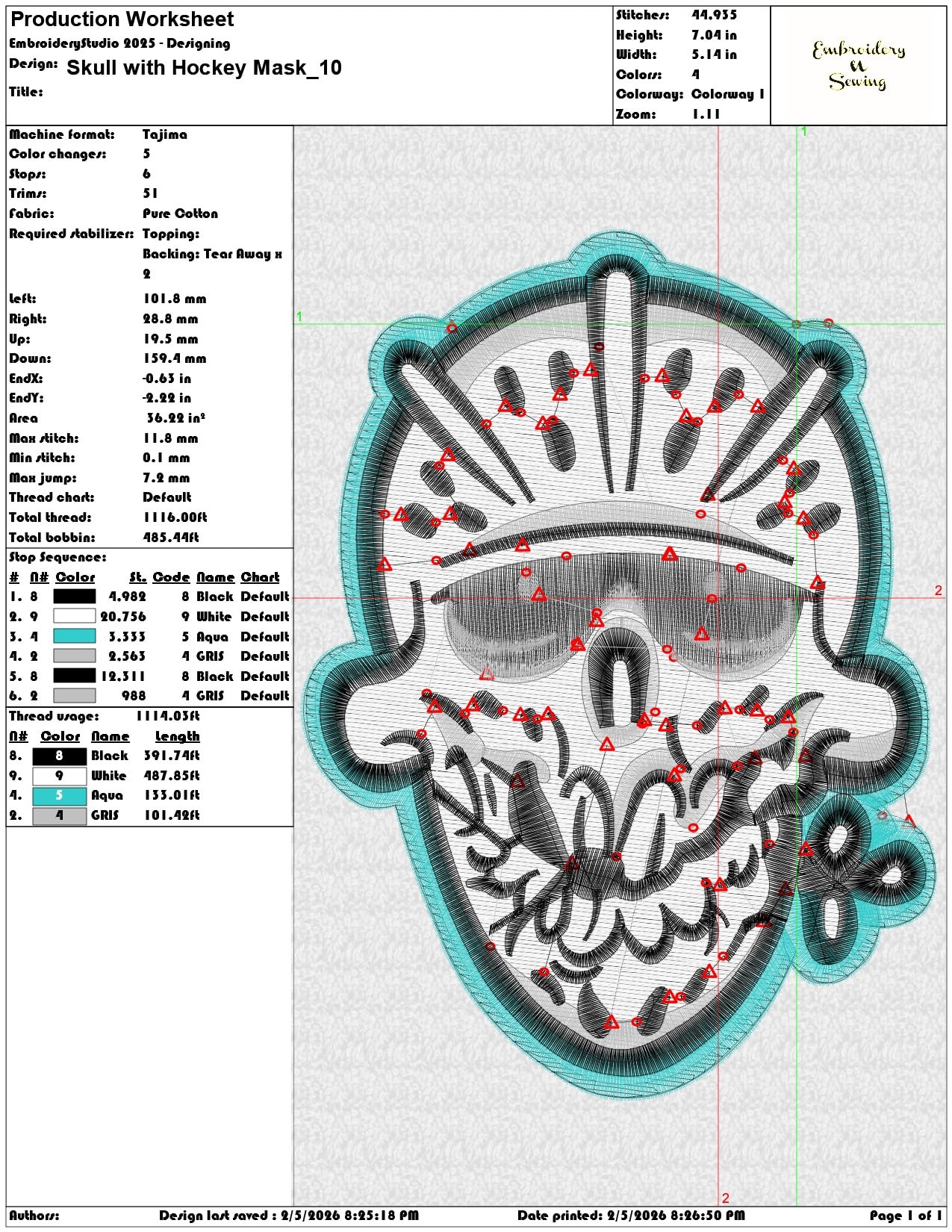The width and height of the screenshot is (952, 1232).
Task: Click the 'St.' column header
Action: pos(137,577)
